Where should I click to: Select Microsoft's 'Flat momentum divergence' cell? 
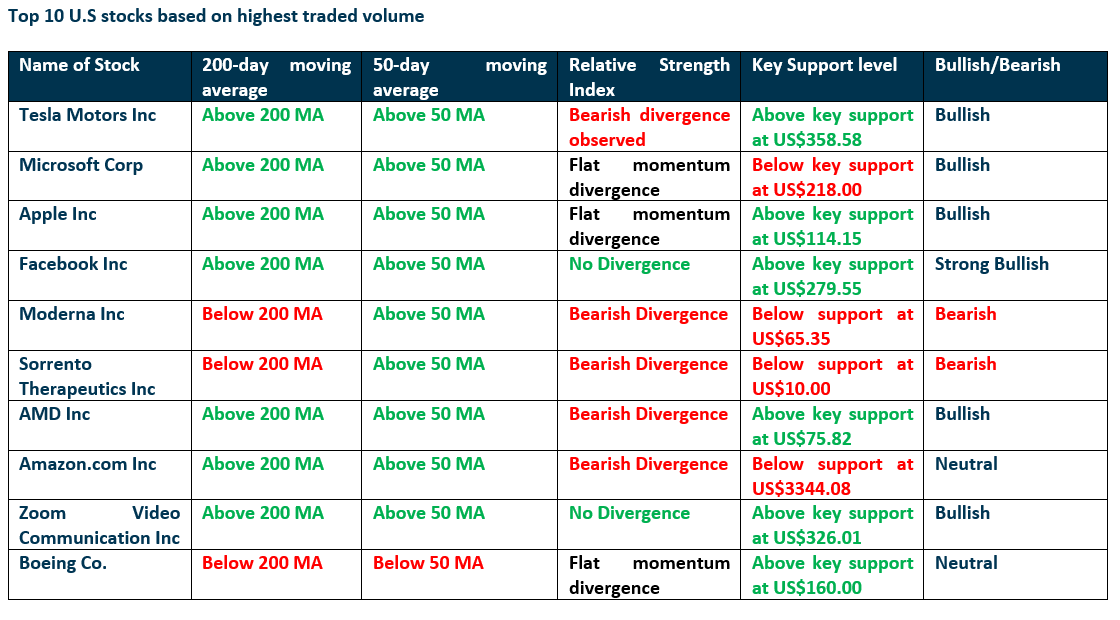coord(649,177)
